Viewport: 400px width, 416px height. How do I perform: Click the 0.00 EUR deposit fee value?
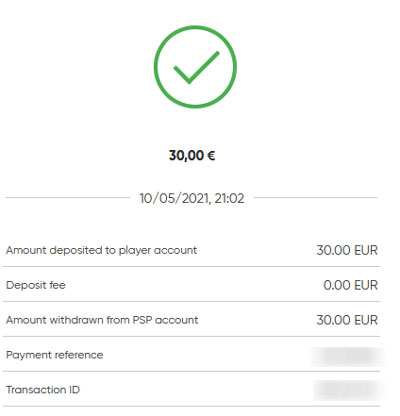coord(350,285)
